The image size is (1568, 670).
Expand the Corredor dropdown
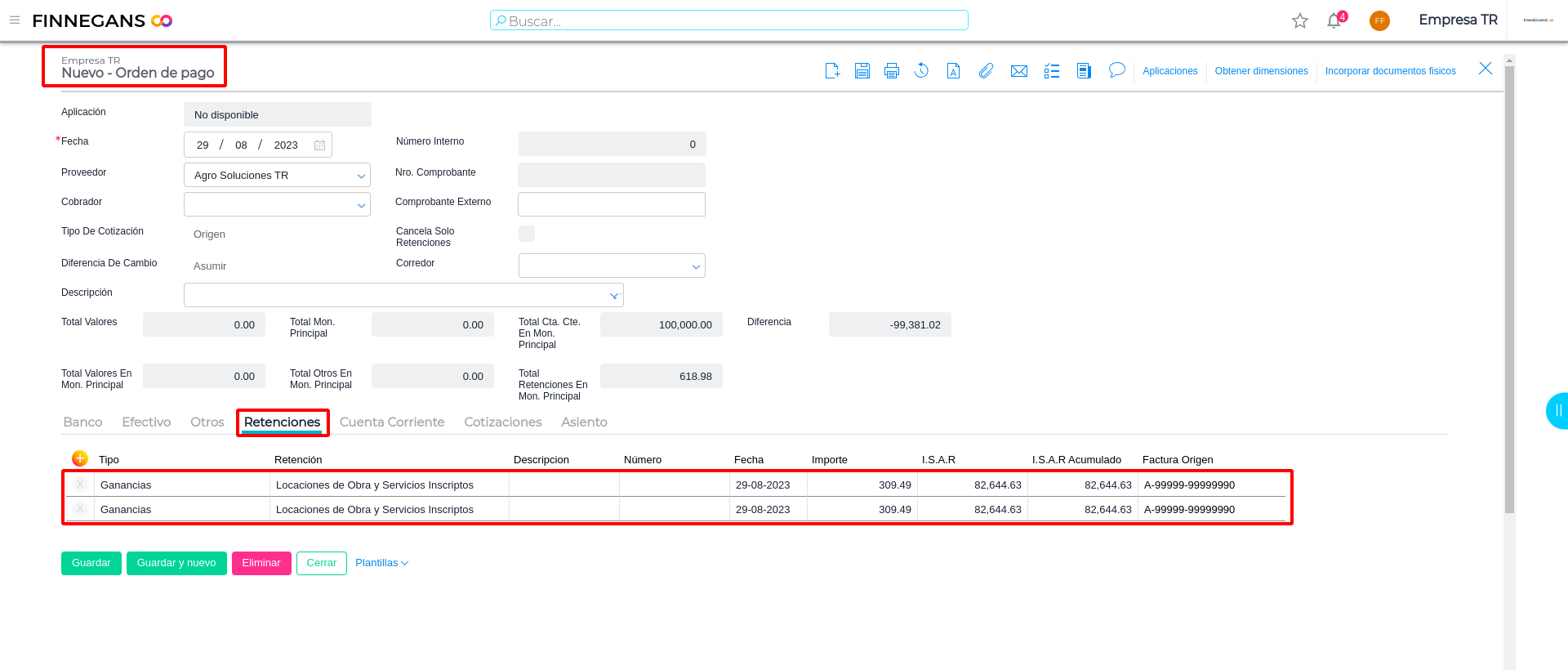coord(696,266)
